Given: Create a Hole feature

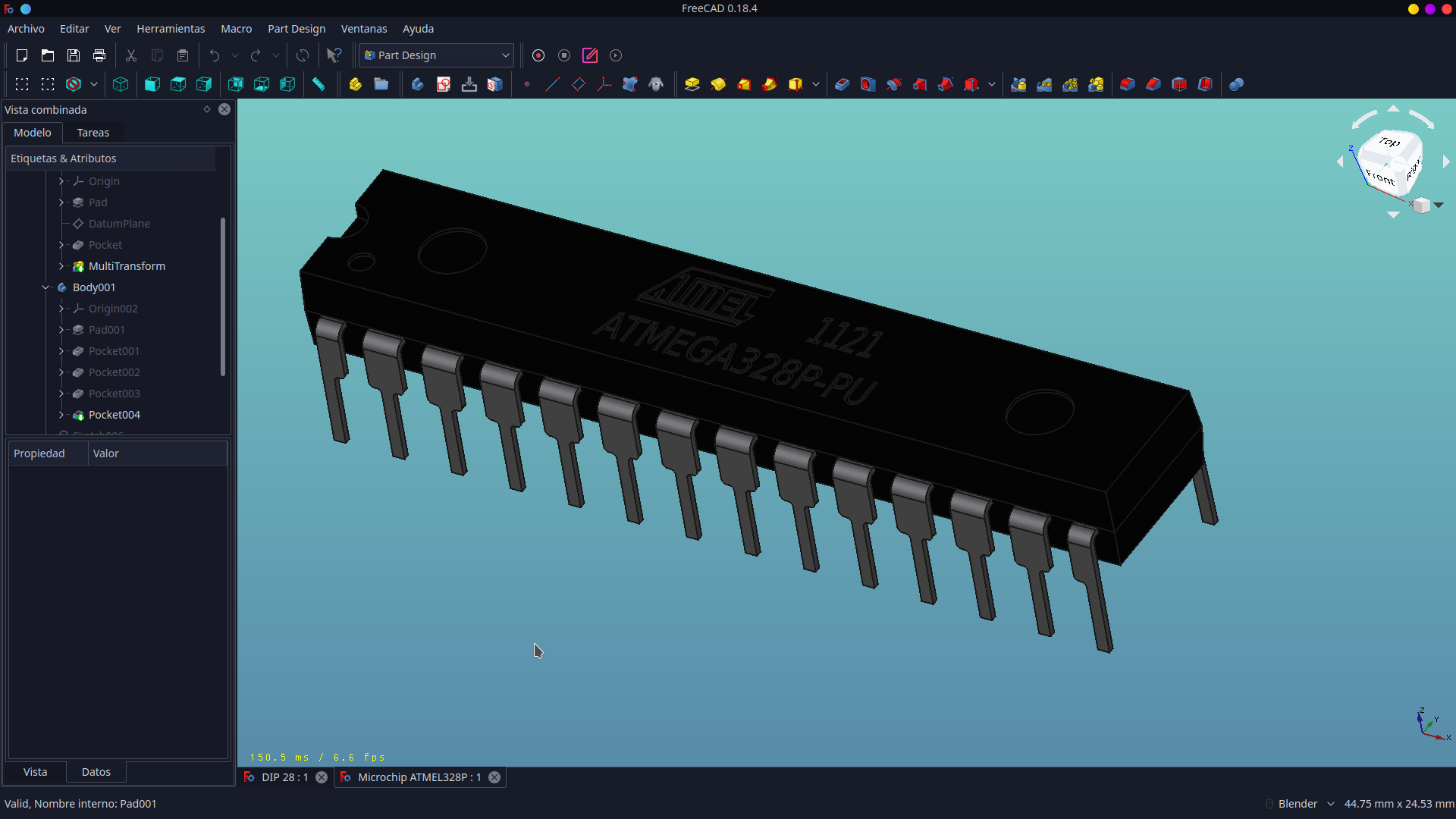Looking at the screenshot, I should [868, 84].
